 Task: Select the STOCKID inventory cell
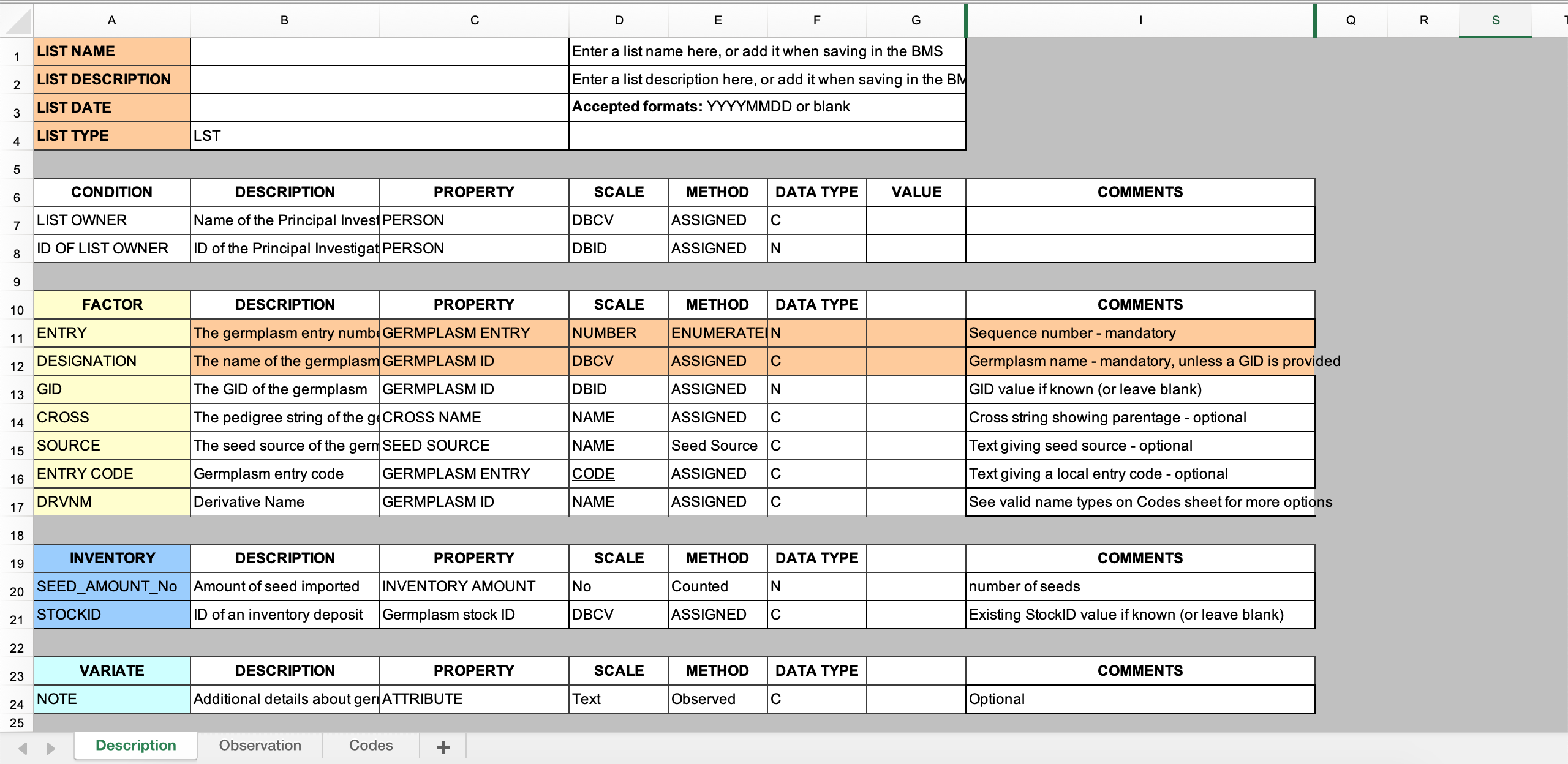pos(112,615)
